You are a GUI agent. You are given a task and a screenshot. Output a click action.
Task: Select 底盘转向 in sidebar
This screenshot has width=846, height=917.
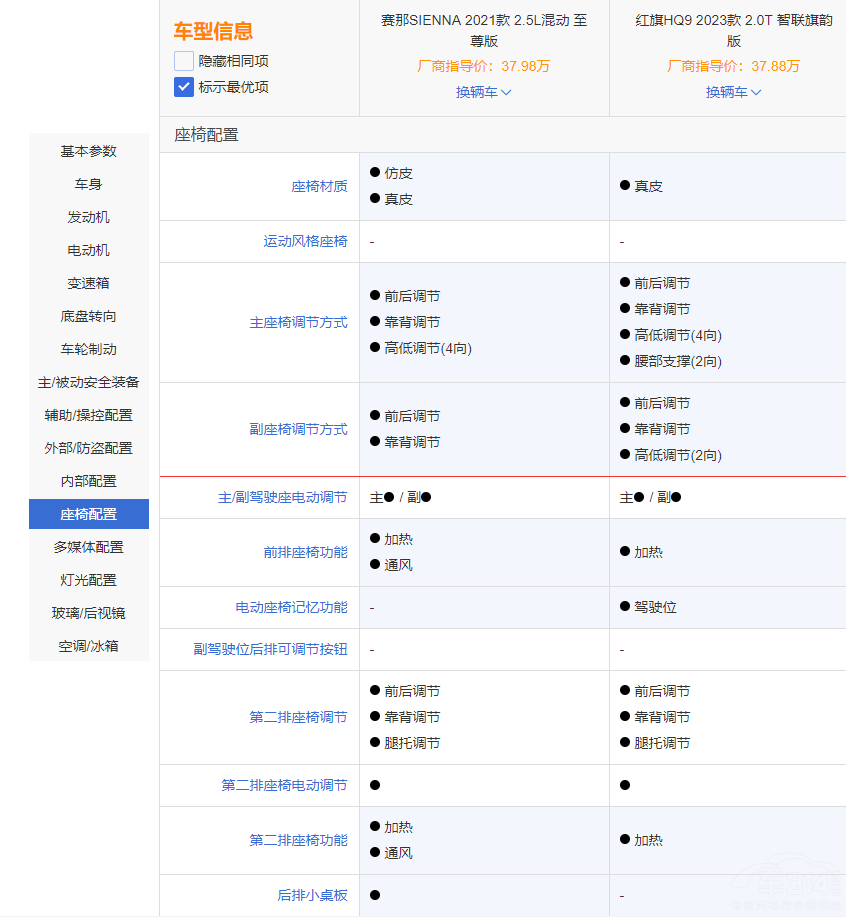[x=89, y=316]
